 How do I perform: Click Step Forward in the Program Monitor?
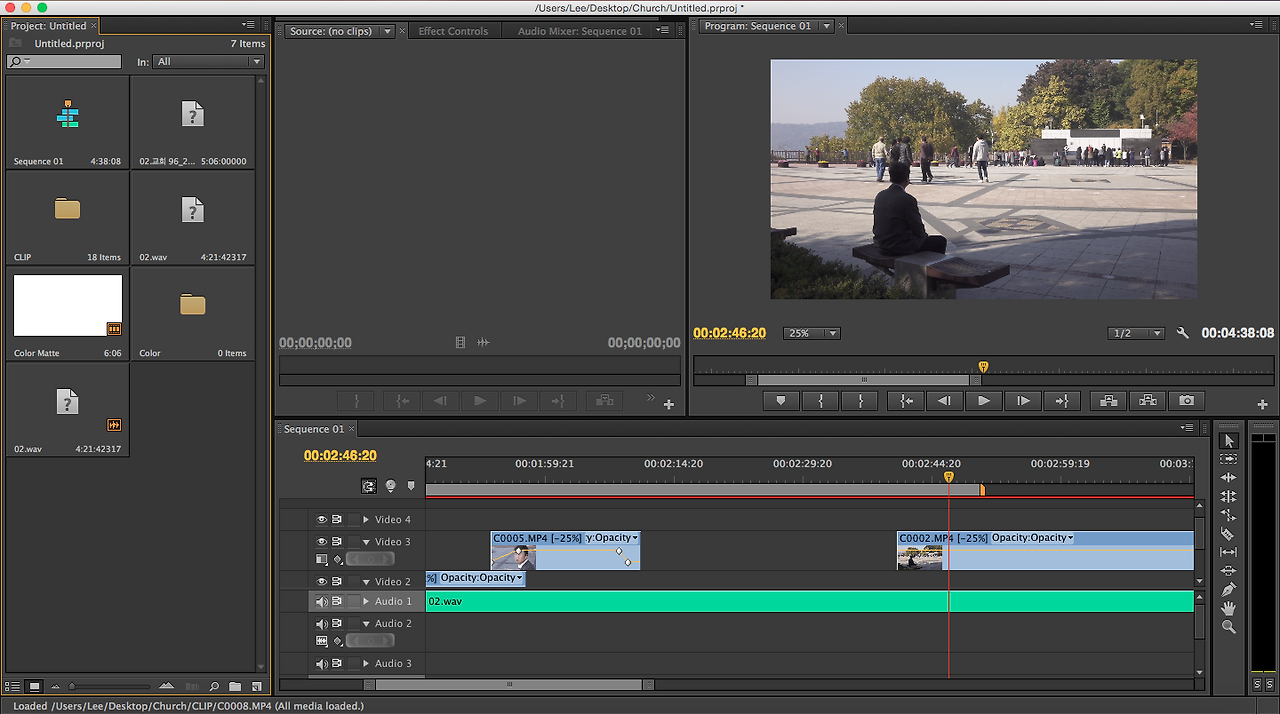pyautogui.click(x=1023, y=401)
